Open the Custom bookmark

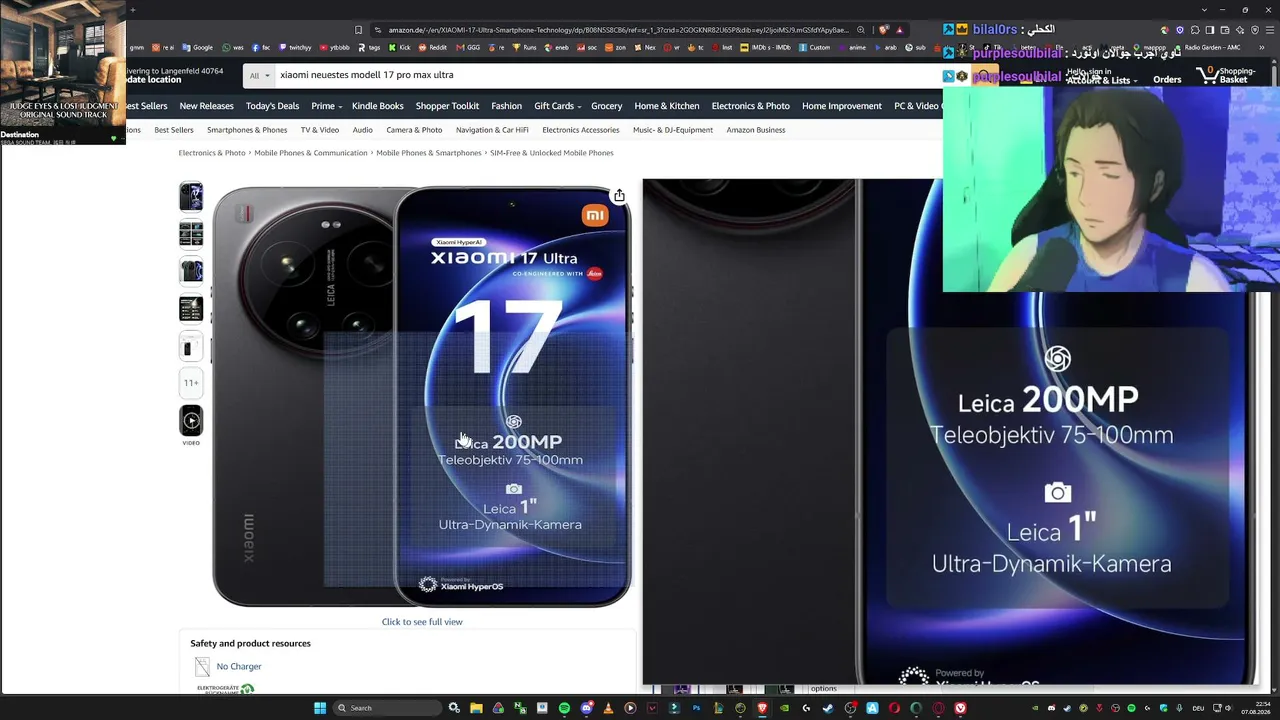(815, 47)
